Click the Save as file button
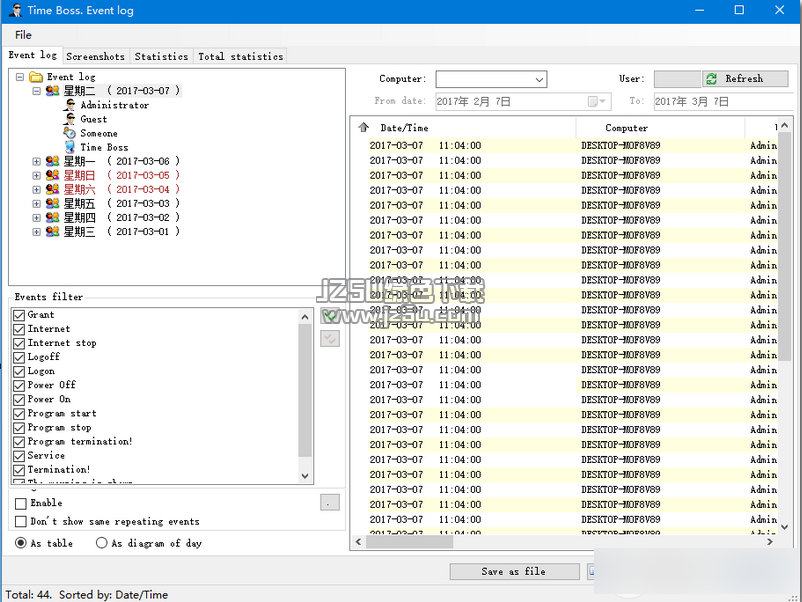Image resolution: width=802 pixels, height=602 pixels. (514, 571)
